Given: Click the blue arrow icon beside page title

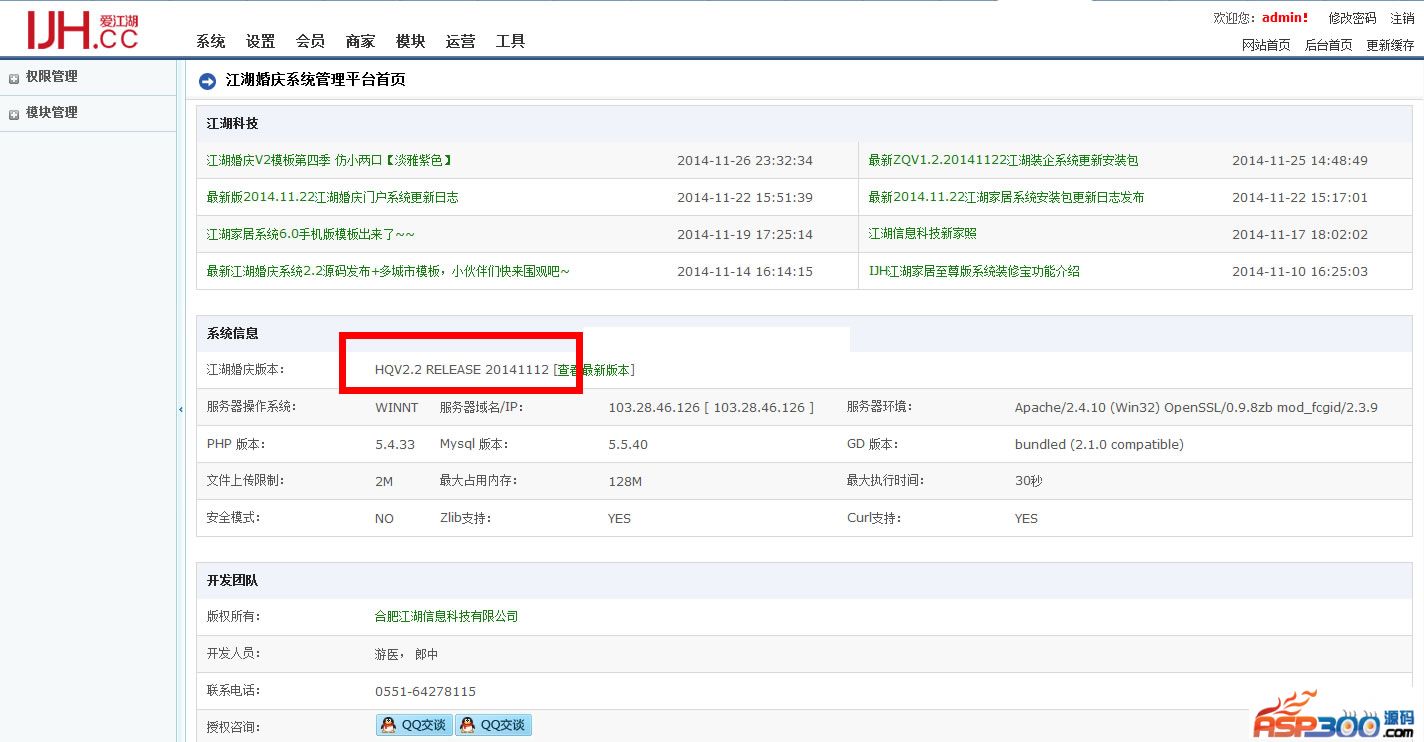Looking at the screenshot, I should tap(207, 81).
